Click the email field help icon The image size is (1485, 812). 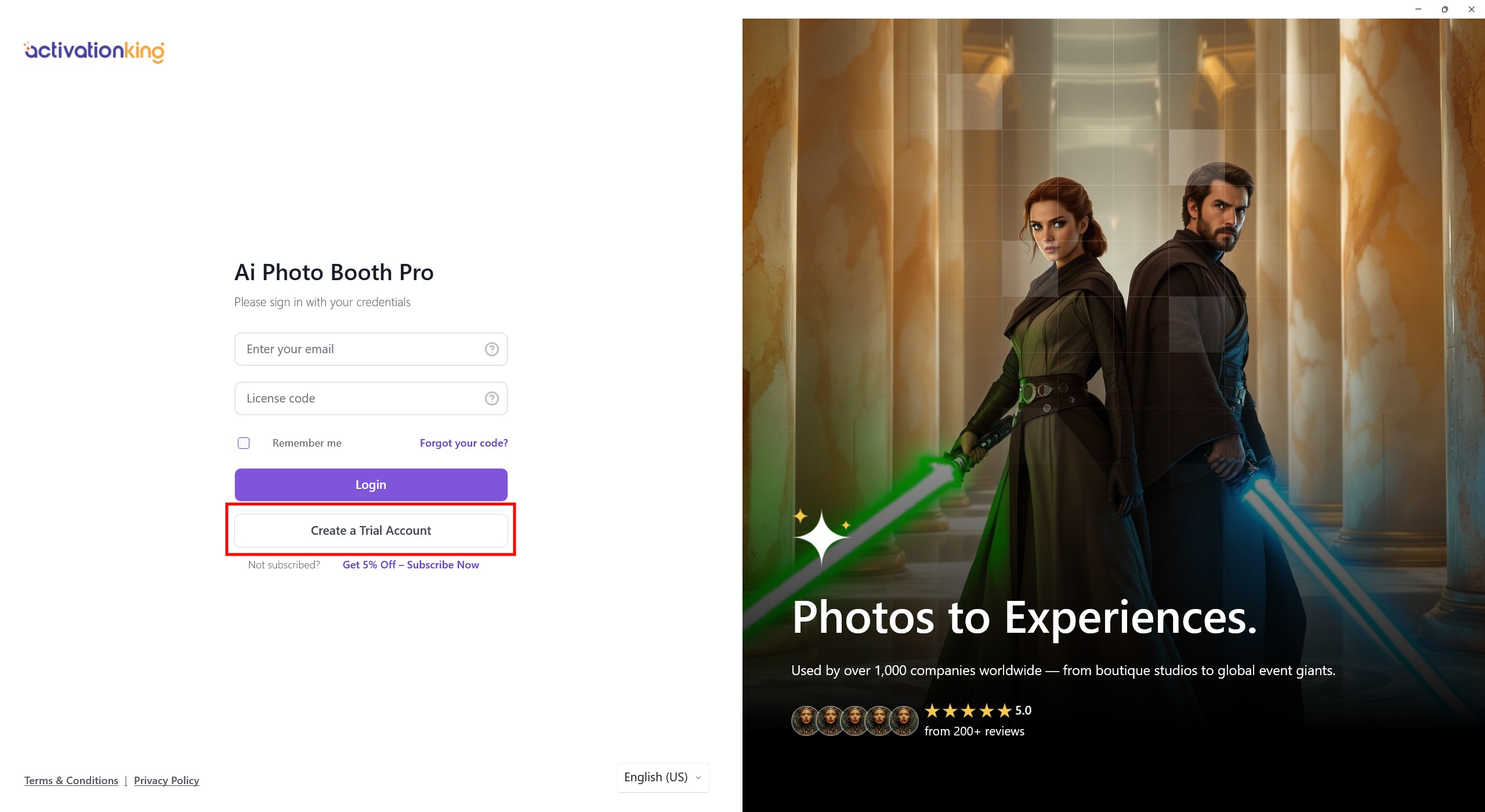tap(491, 349)
